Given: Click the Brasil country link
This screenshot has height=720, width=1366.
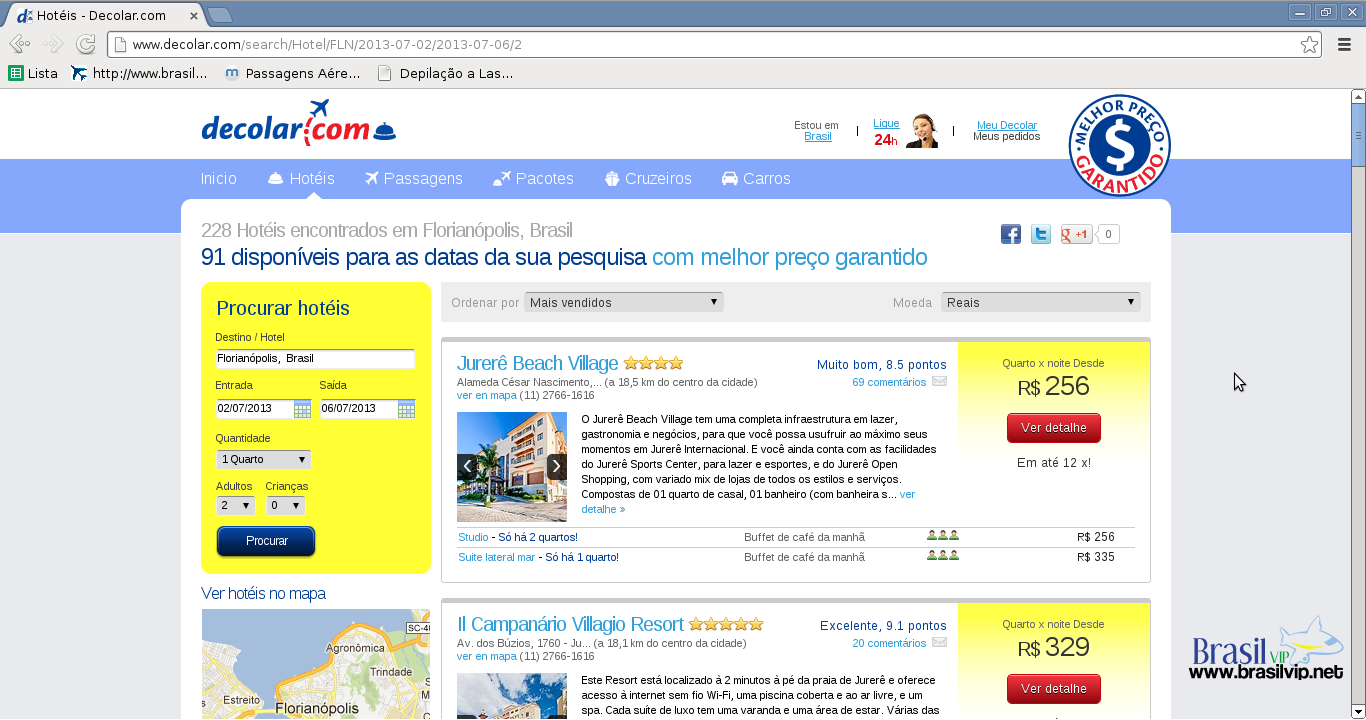Looking at the screenshot, I should coord(818,137).
